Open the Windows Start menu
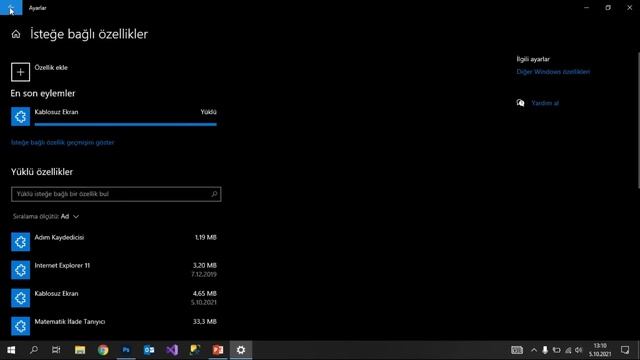The height and width of the screenshot is (360, 640). 11,350
